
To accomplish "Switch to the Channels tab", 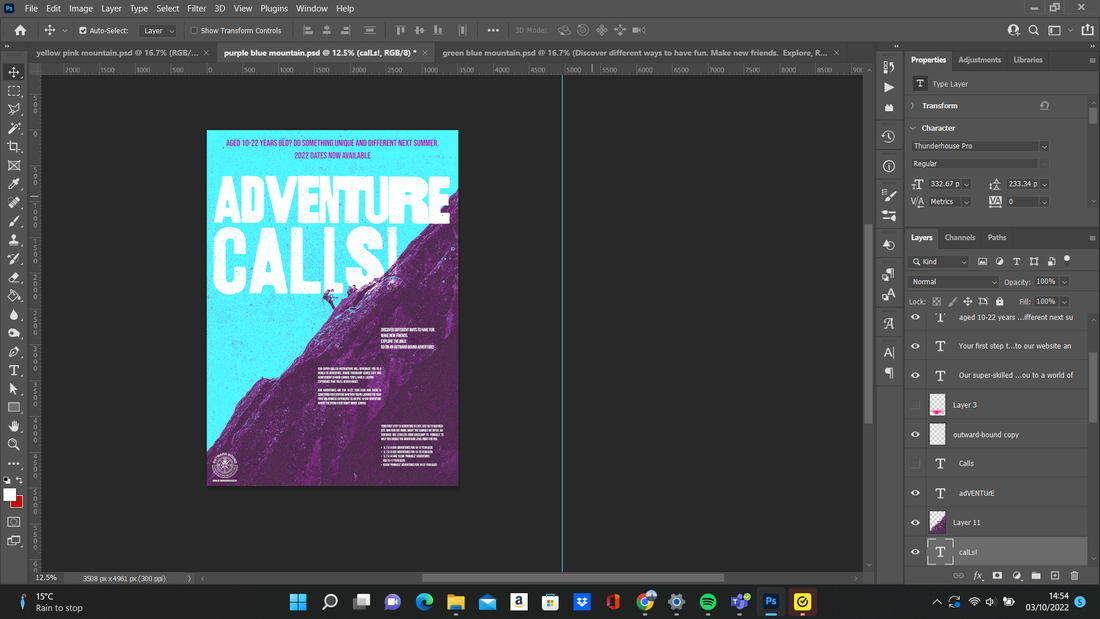I will 960,237.
